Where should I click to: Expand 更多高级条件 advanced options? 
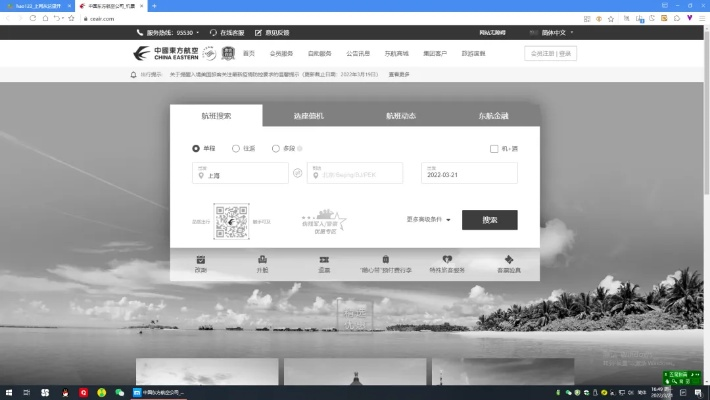(428, 220)
